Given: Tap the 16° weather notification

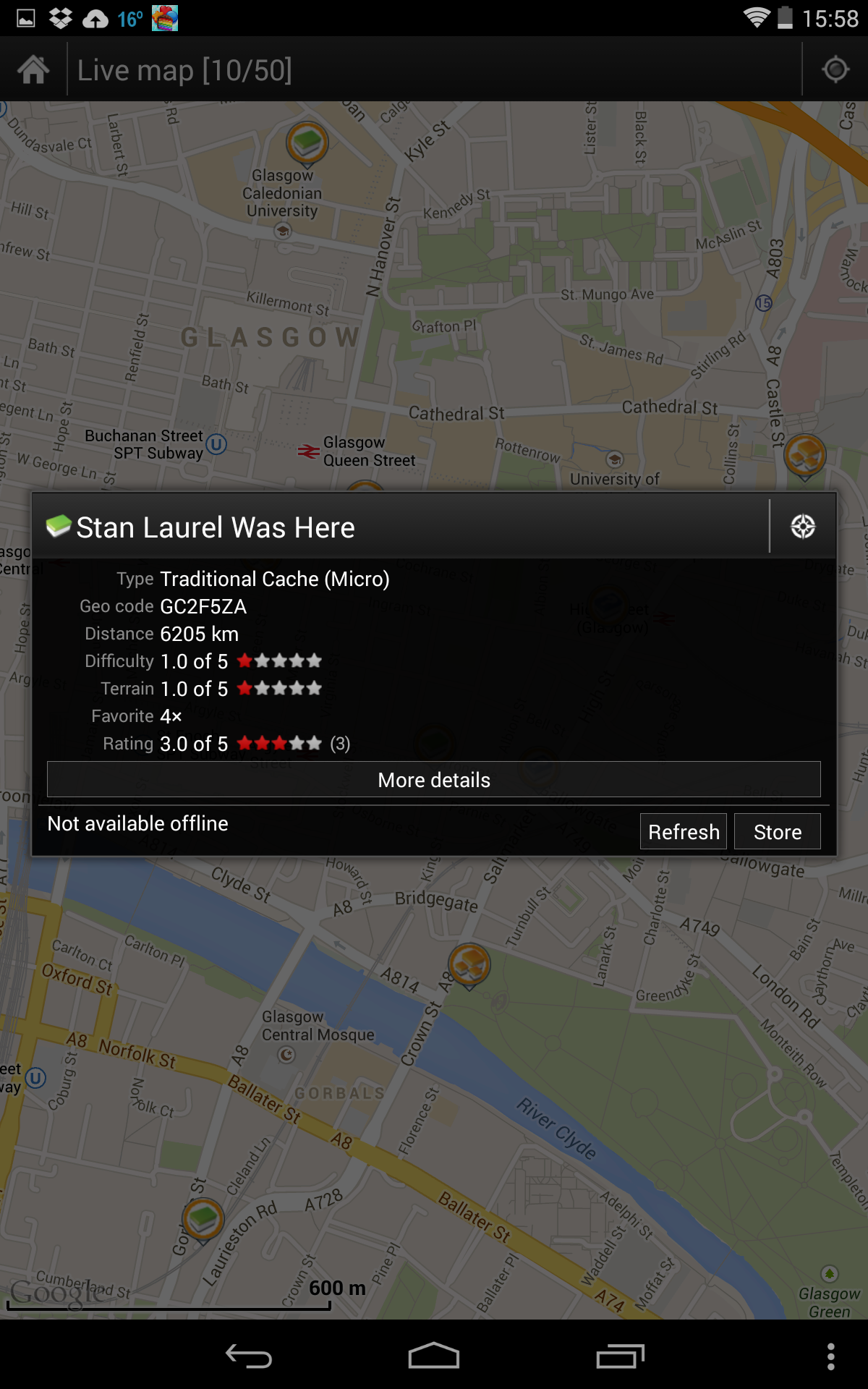Looking at the screenshot, I should click(x=130, y=19).
